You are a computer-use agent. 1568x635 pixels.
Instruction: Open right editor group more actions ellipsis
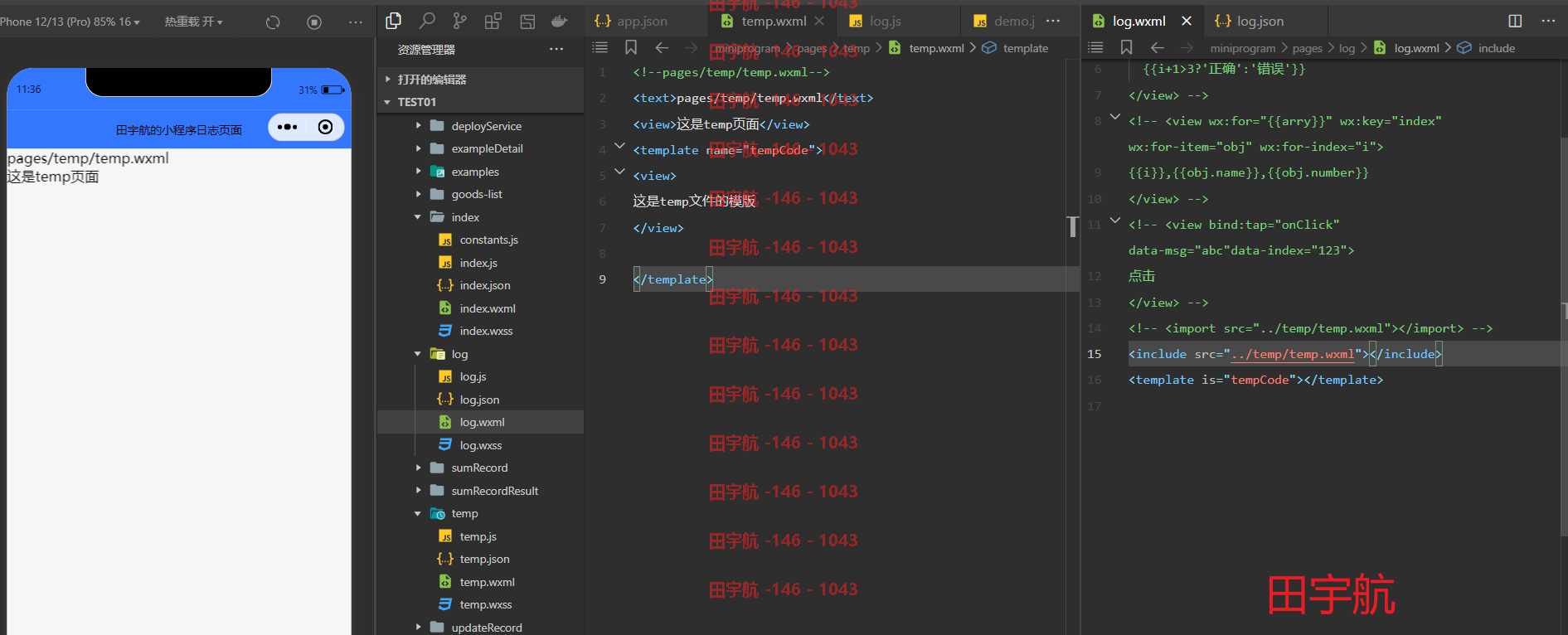point(1548,21)
